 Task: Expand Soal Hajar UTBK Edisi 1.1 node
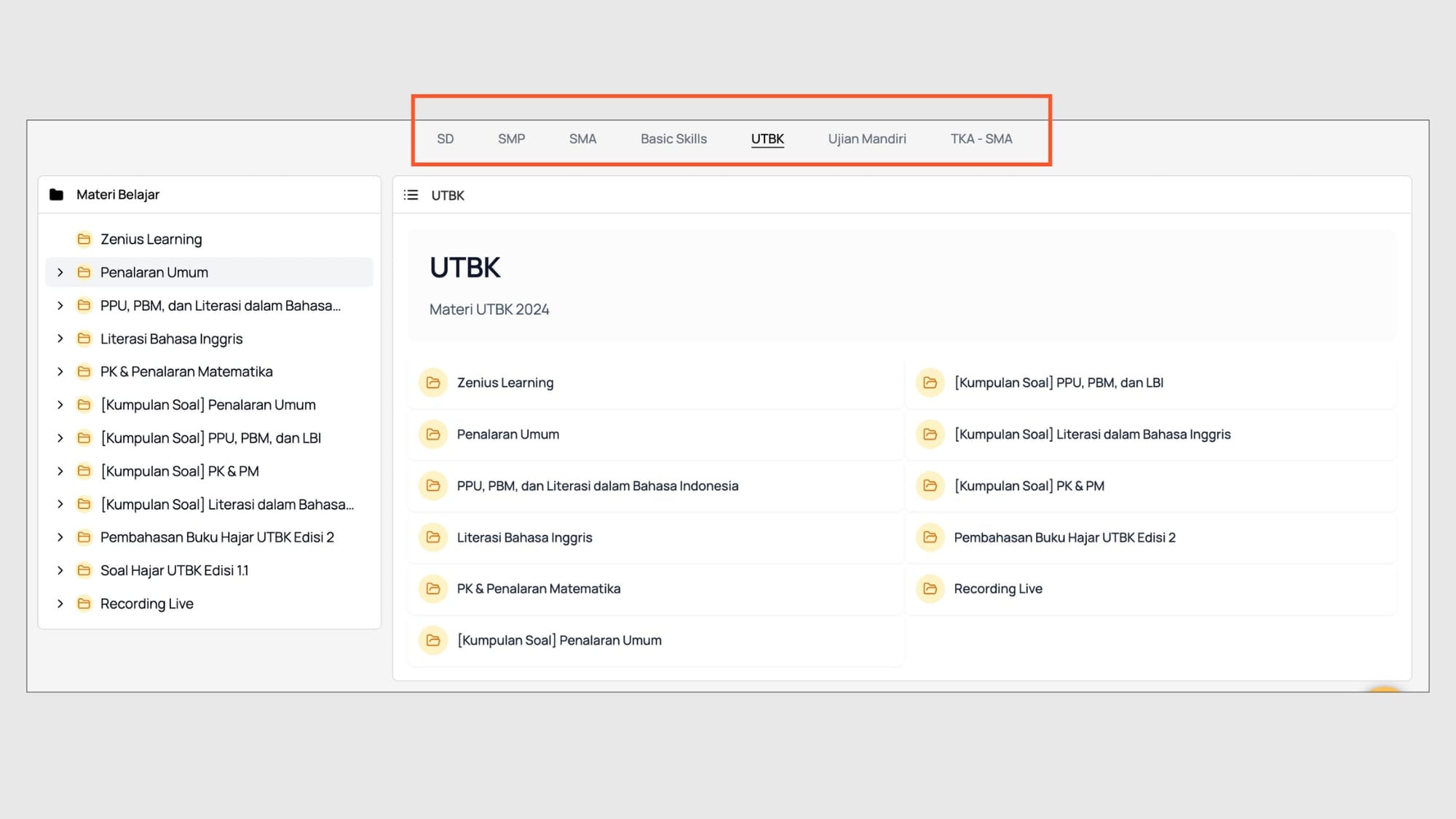(60, 571)
